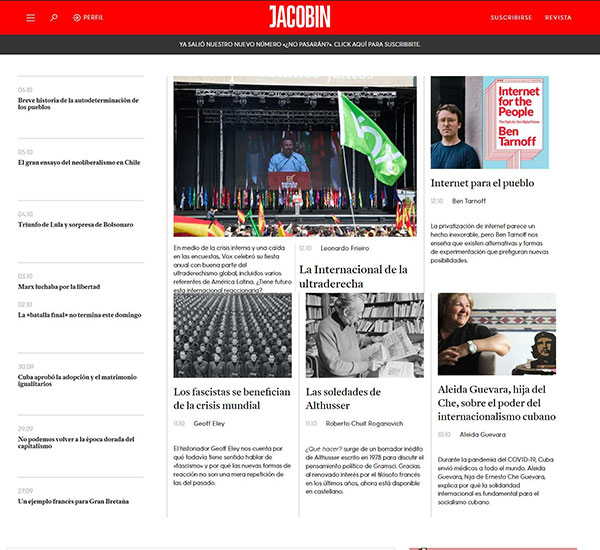Open 'Breve historia de la autodeterminación' article

coord(78,104)
